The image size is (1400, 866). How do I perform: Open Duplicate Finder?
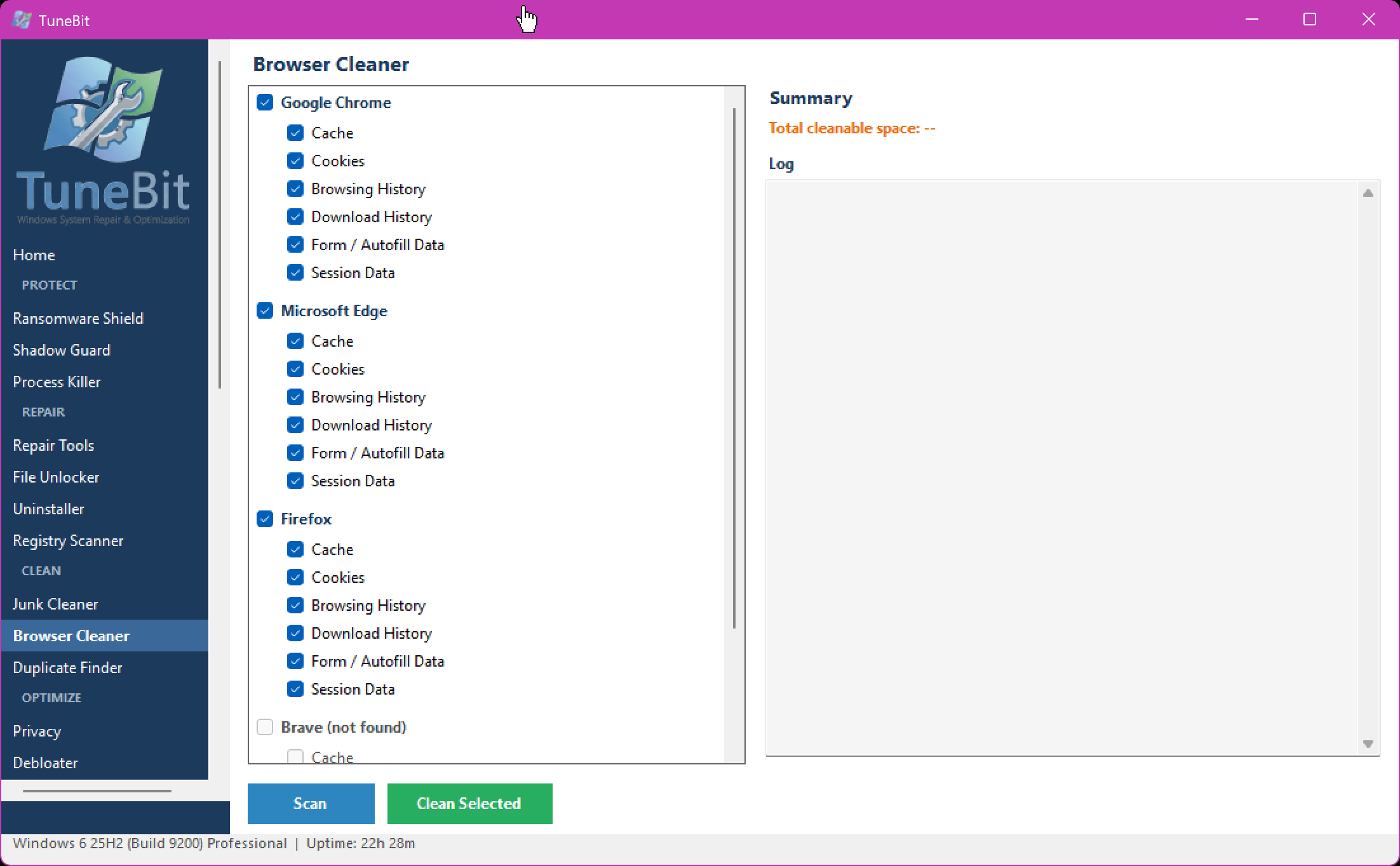coord(105,667)
